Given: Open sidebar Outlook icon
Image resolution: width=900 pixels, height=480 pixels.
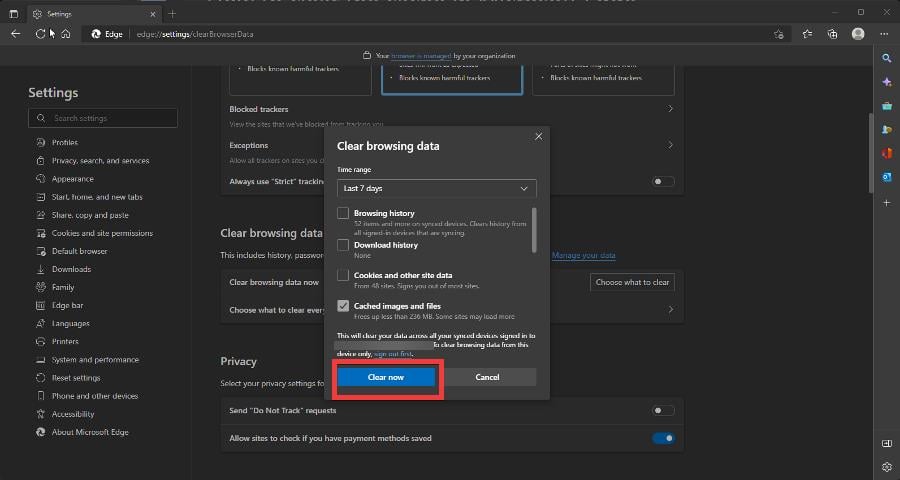Looking at the screenshot, I should pyautogui.click(x=887, y=177).
